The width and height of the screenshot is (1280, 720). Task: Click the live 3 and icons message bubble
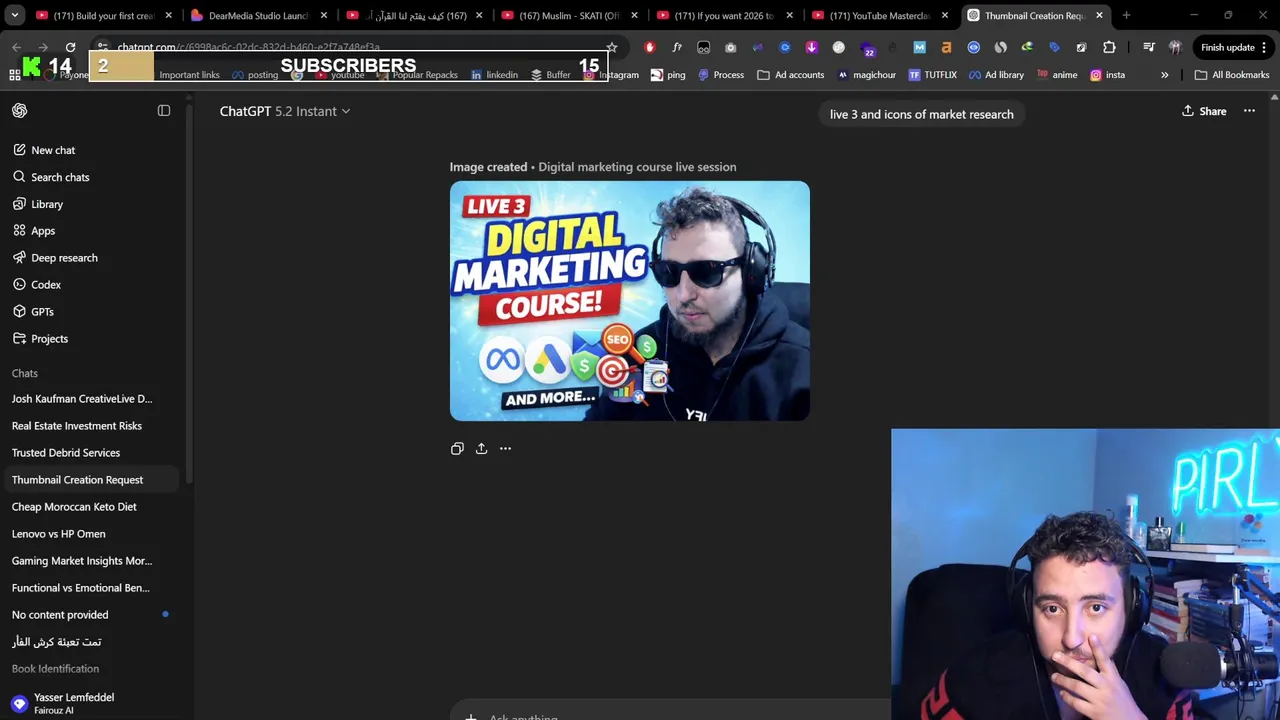click(922, 114)
